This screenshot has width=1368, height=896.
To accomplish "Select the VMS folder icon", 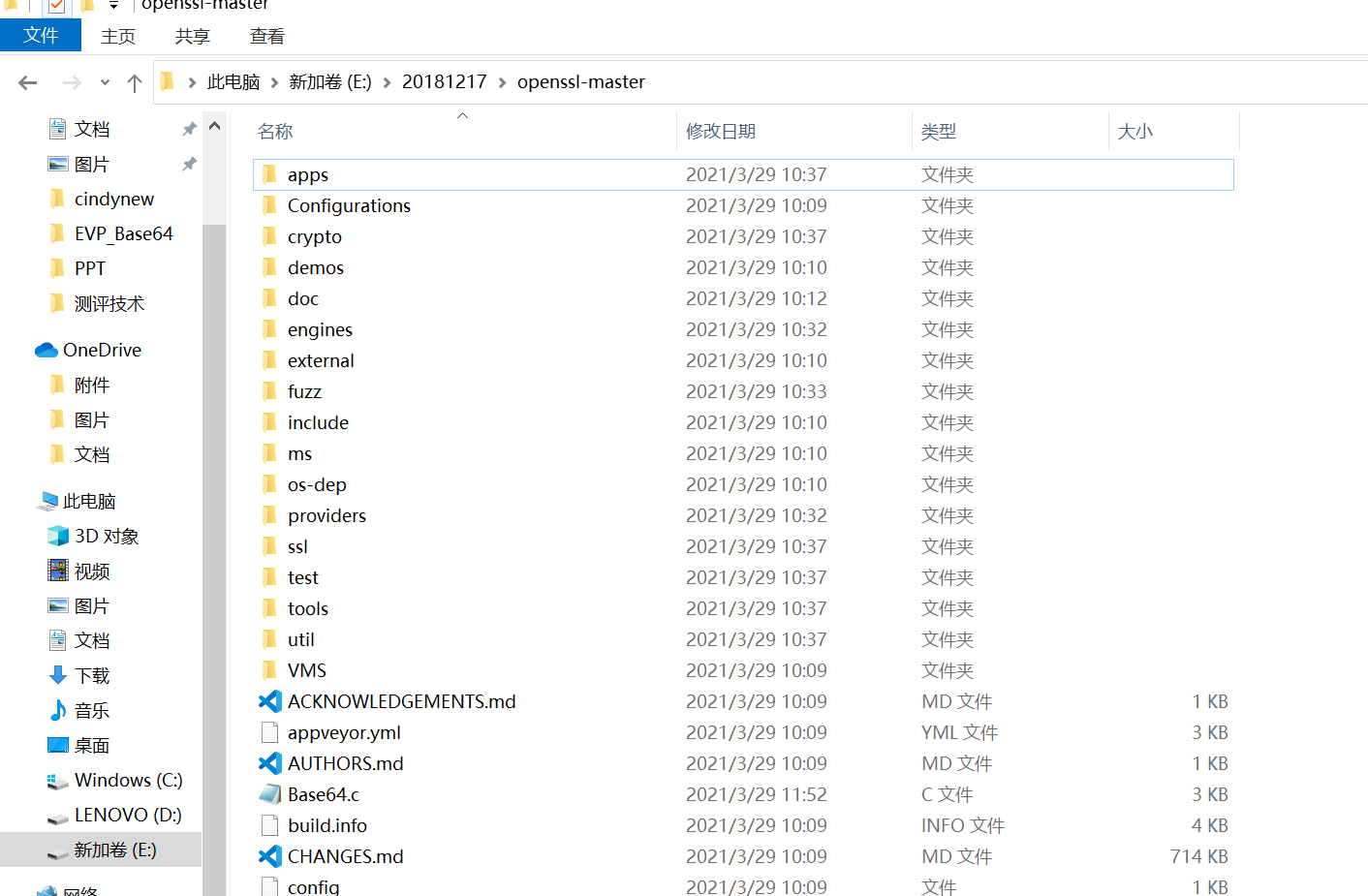I will point(269,670).
